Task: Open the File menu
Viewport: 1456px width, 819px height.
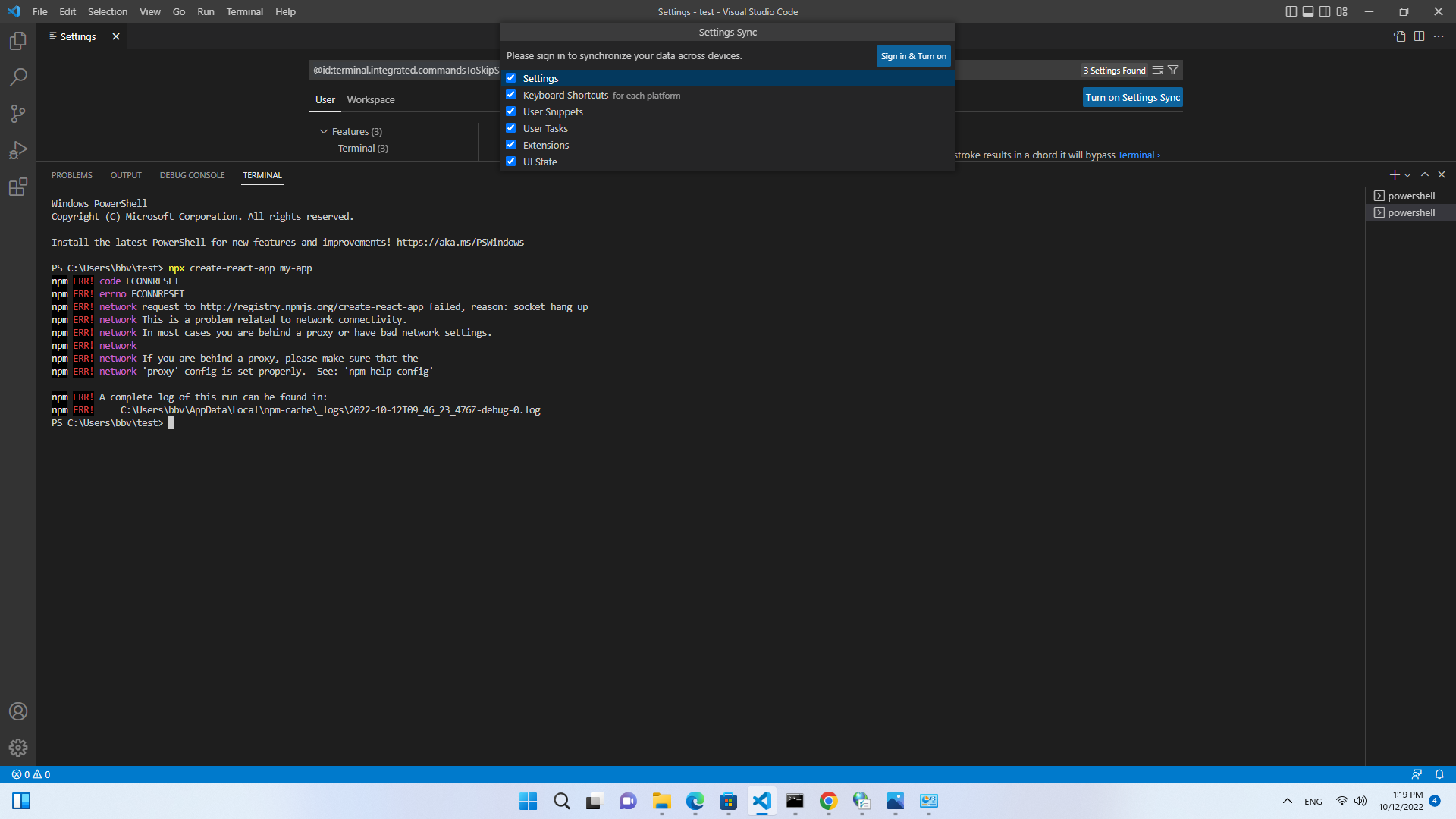Action: [x=40, y=11]
